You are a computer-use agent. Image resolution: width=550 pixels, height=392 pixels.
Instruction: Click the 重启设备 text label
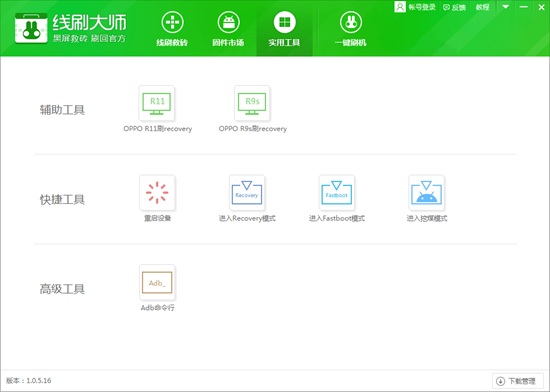[x=157, y=218]
